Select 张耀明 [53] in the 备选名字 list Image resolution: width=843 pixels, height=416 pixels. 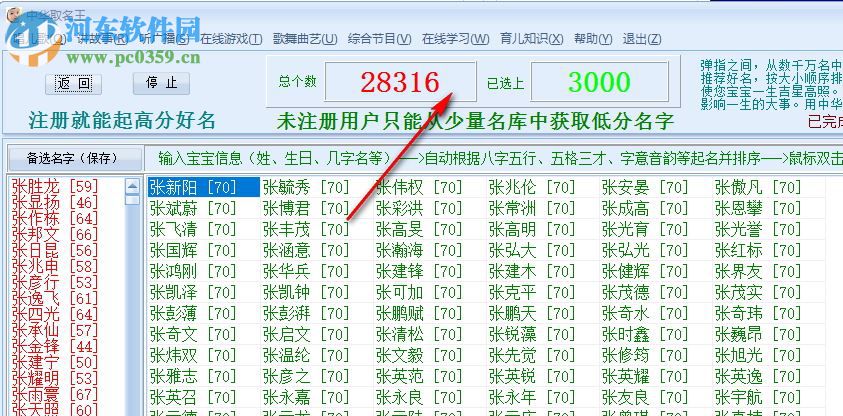pyautogui.click(x=55, y=378)
